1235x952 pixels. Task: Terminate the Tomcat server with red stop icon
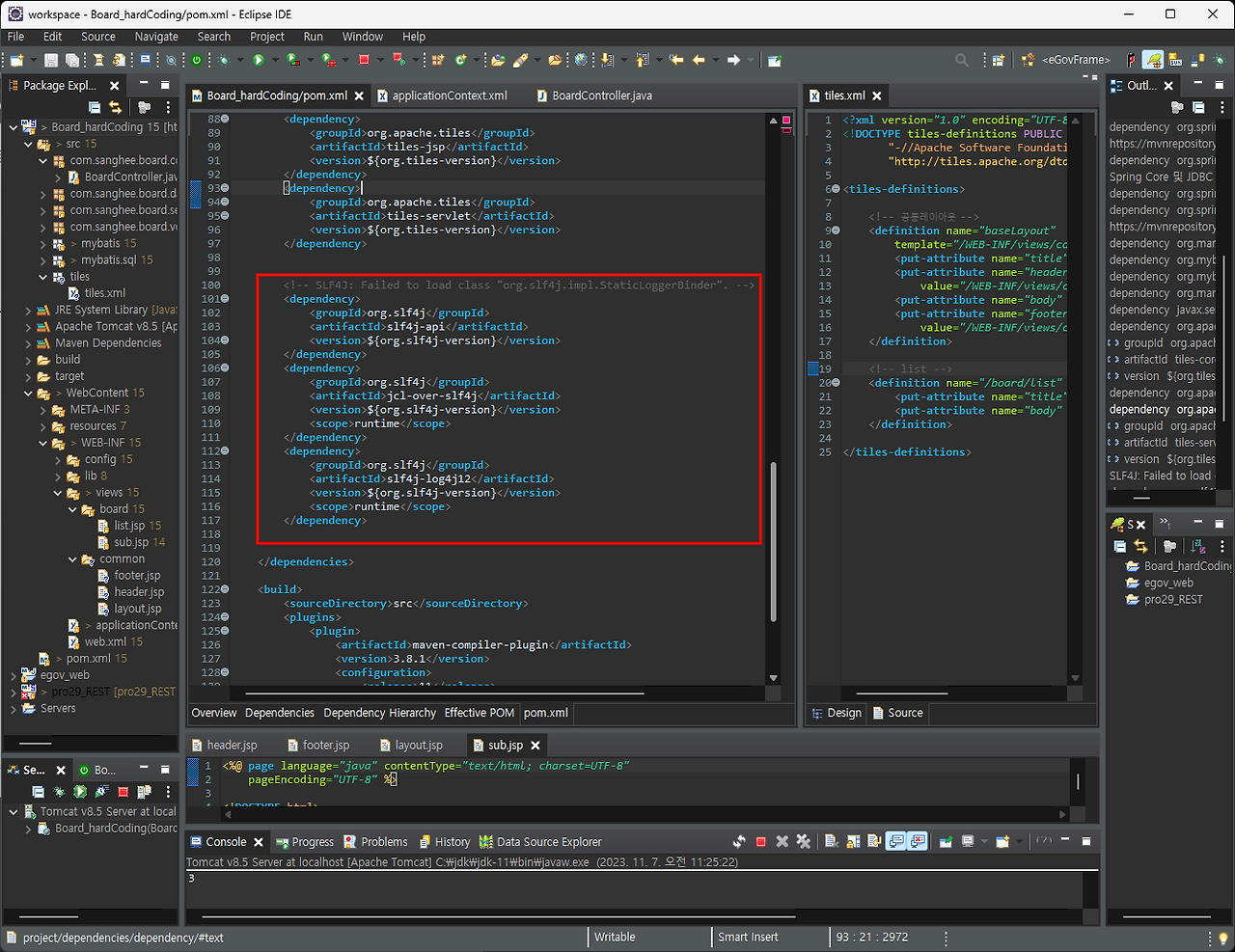760,840
